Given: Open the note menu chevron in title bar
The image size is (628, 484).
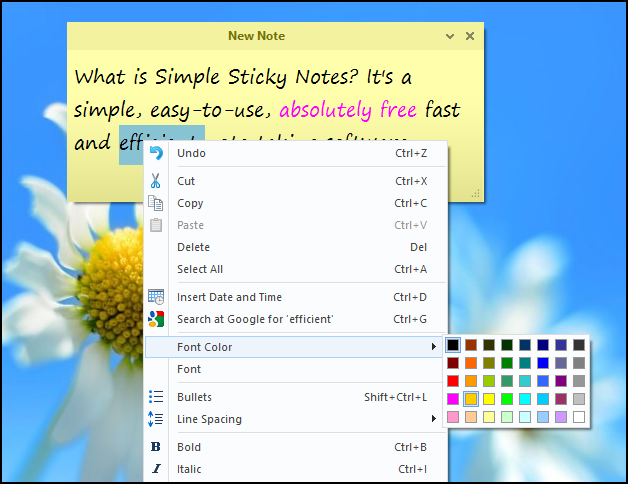Looking at the screenshot, I should point(450,36).
